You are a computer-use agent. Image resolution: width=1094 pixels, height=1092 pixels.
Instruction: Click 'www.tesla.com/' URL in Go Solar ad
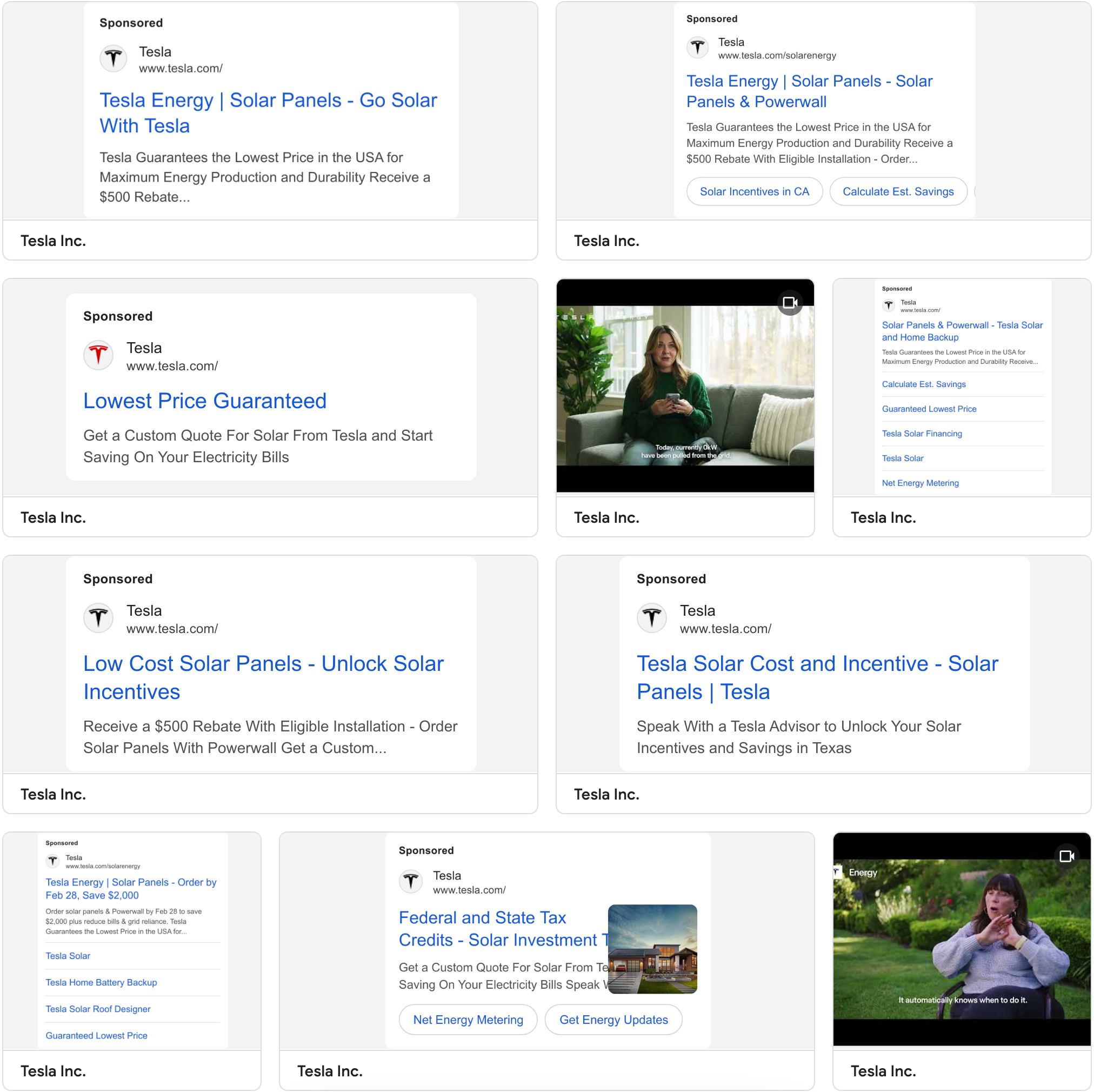click(181, 69)
